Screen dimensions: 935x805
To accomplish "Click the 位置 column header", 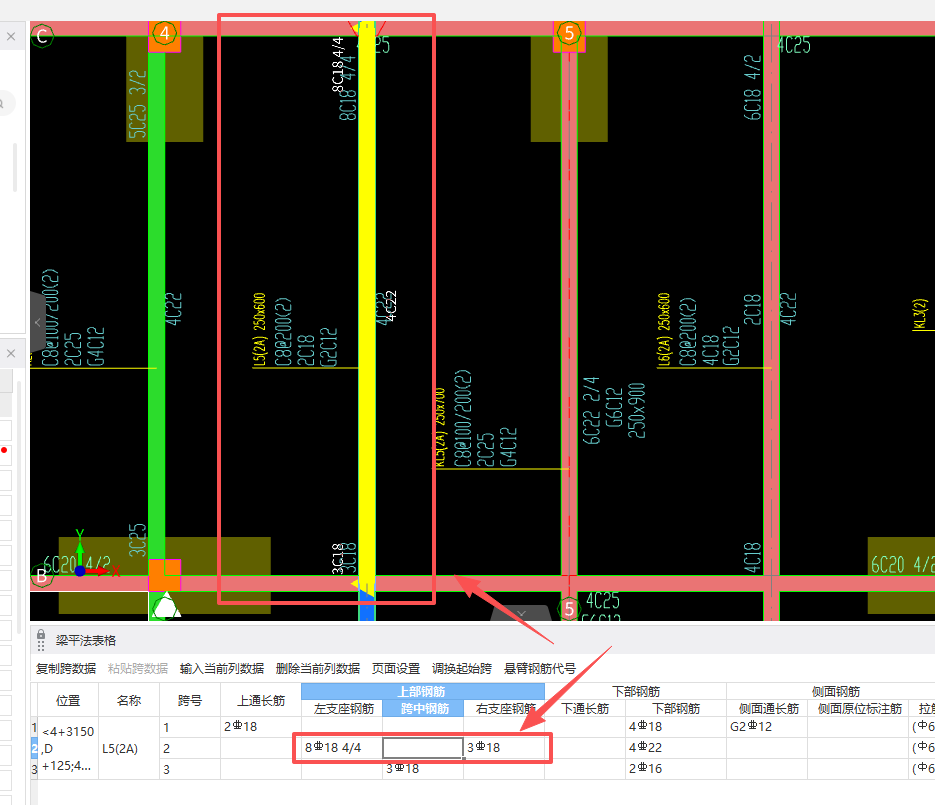I will coord(68,701).
